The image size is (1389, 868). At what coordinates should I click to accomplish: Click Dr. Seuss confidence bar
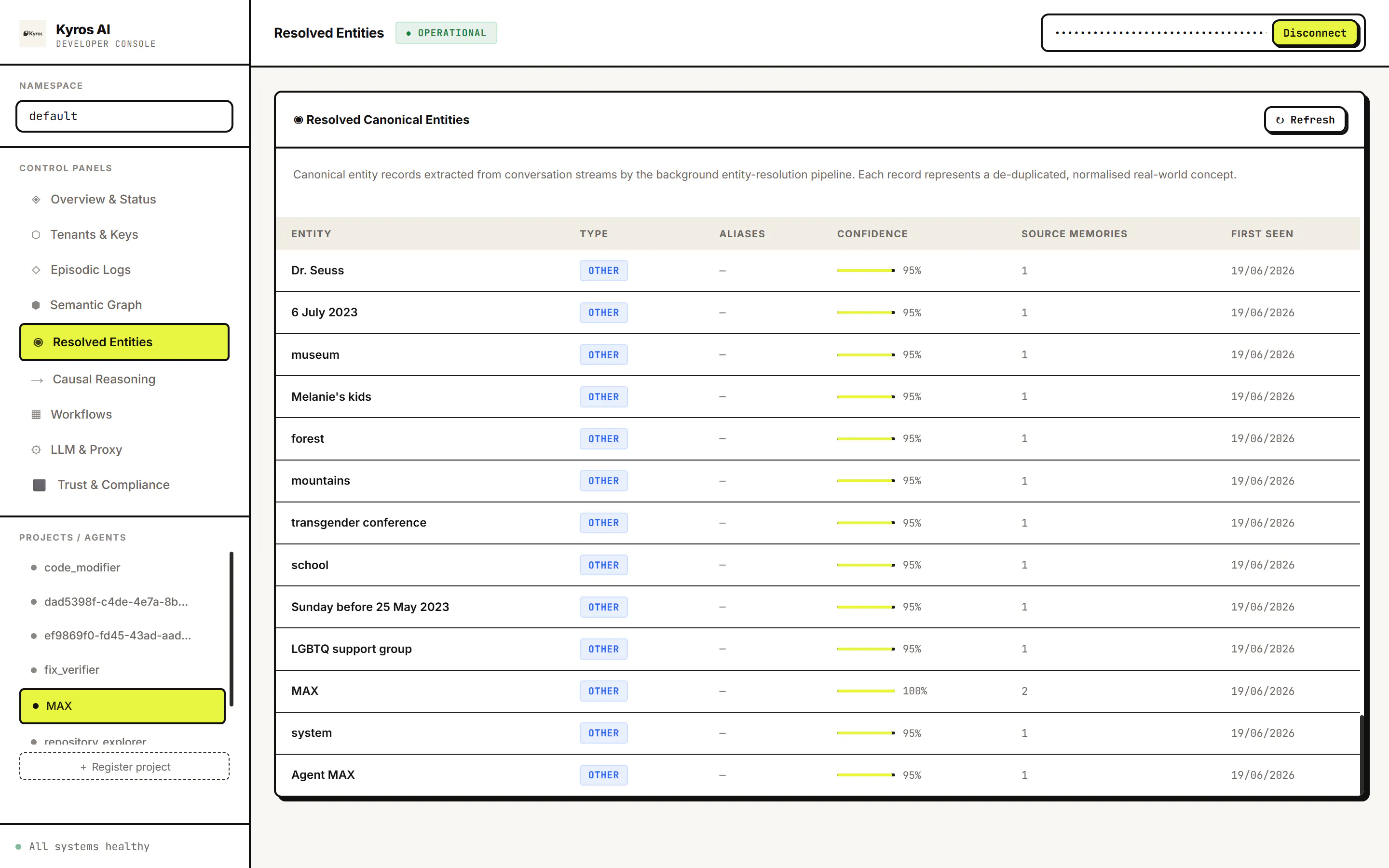coord(866,271)
